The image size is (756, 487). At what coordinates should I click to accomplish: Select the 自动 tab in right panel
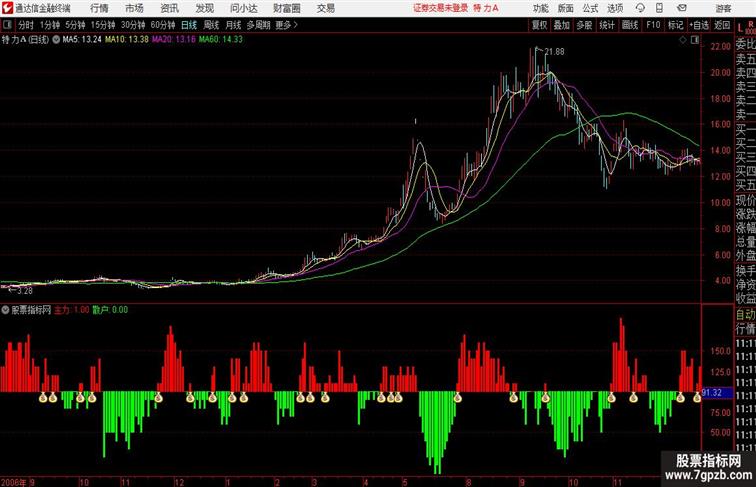coord(745,314)
